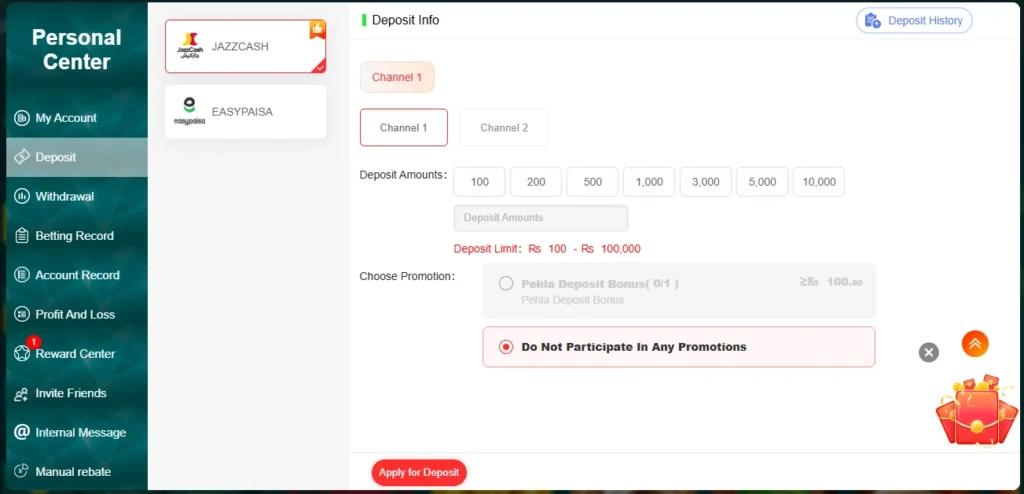
Task: Click the Personal Center heading
Action: click(x=76, y=50)
